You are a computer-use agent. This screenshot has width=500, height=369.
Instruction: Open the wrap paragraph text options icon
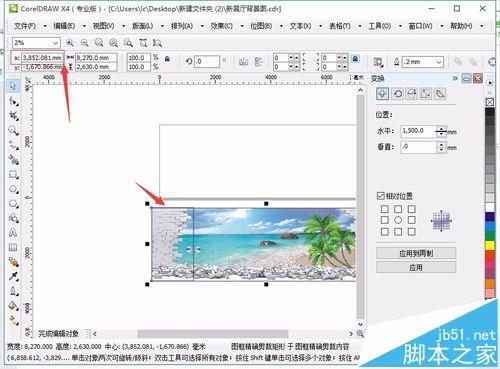378,62
